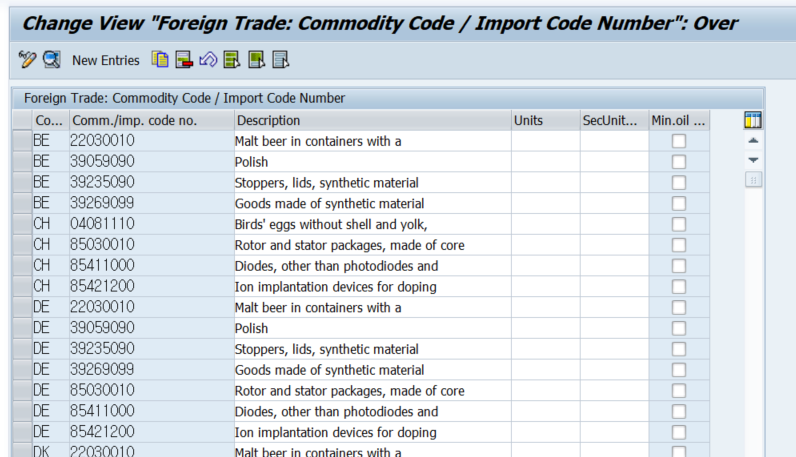Click code cell 39059090 in BE row

pyautogui.click(x=151, y=162)
